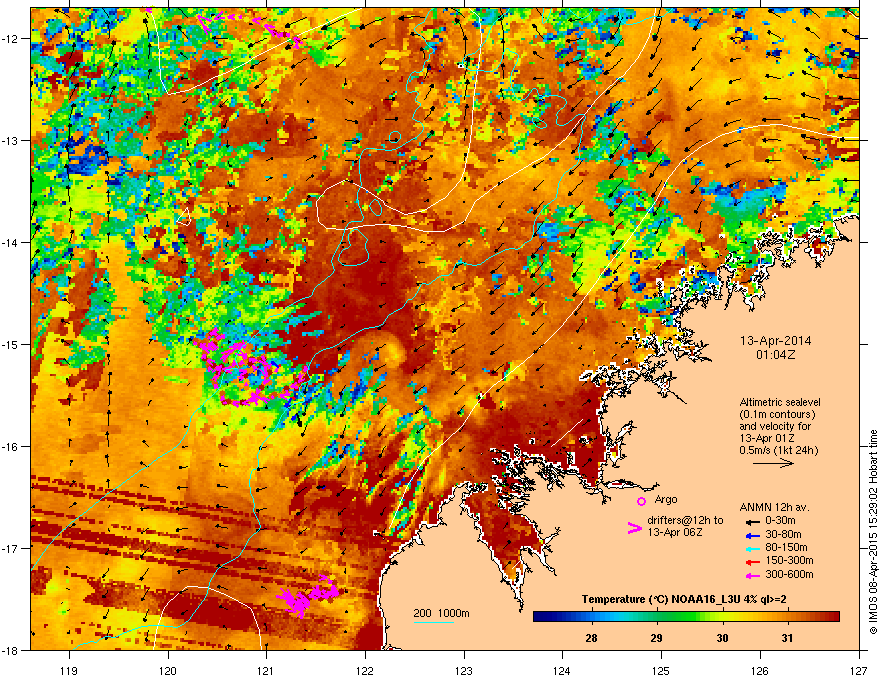Image resolution: width=880 pixels, height=680 pixels.
Task: Click the '0.5m/s (1kt 24h)' scale text
Action: (x=778, y=450)
